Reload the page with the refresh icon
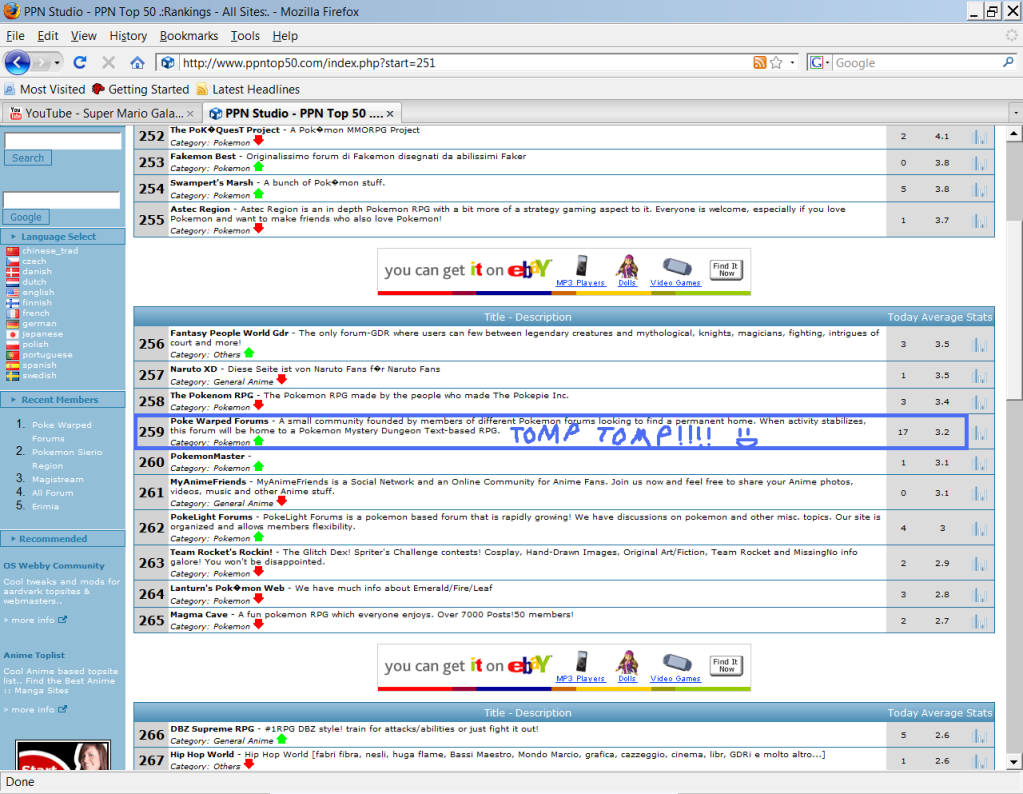1023x794 pixels. click(80, 63)
